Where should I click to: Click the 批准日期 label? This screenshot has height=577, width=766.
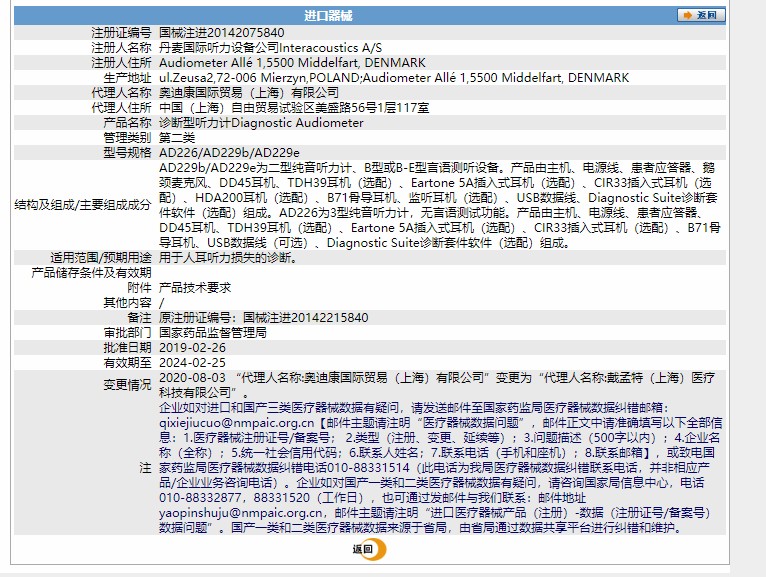(x=127, y=348)
